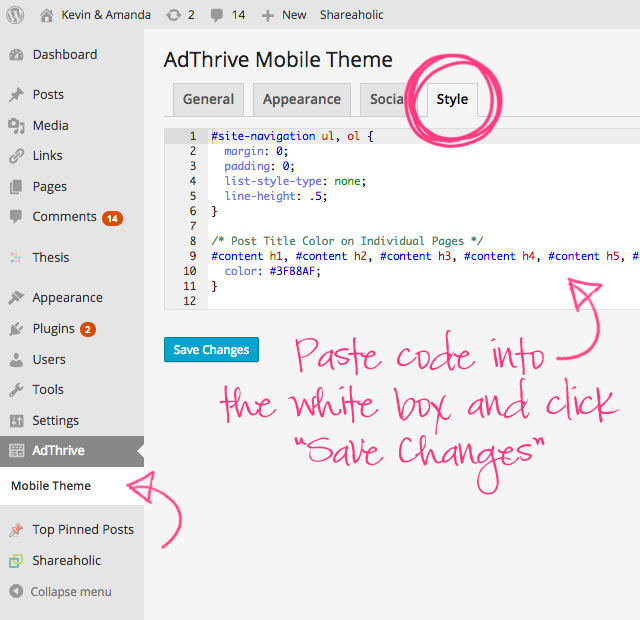Click the updates refresh icon
The image size is (640, 620).
click(173, 16)
